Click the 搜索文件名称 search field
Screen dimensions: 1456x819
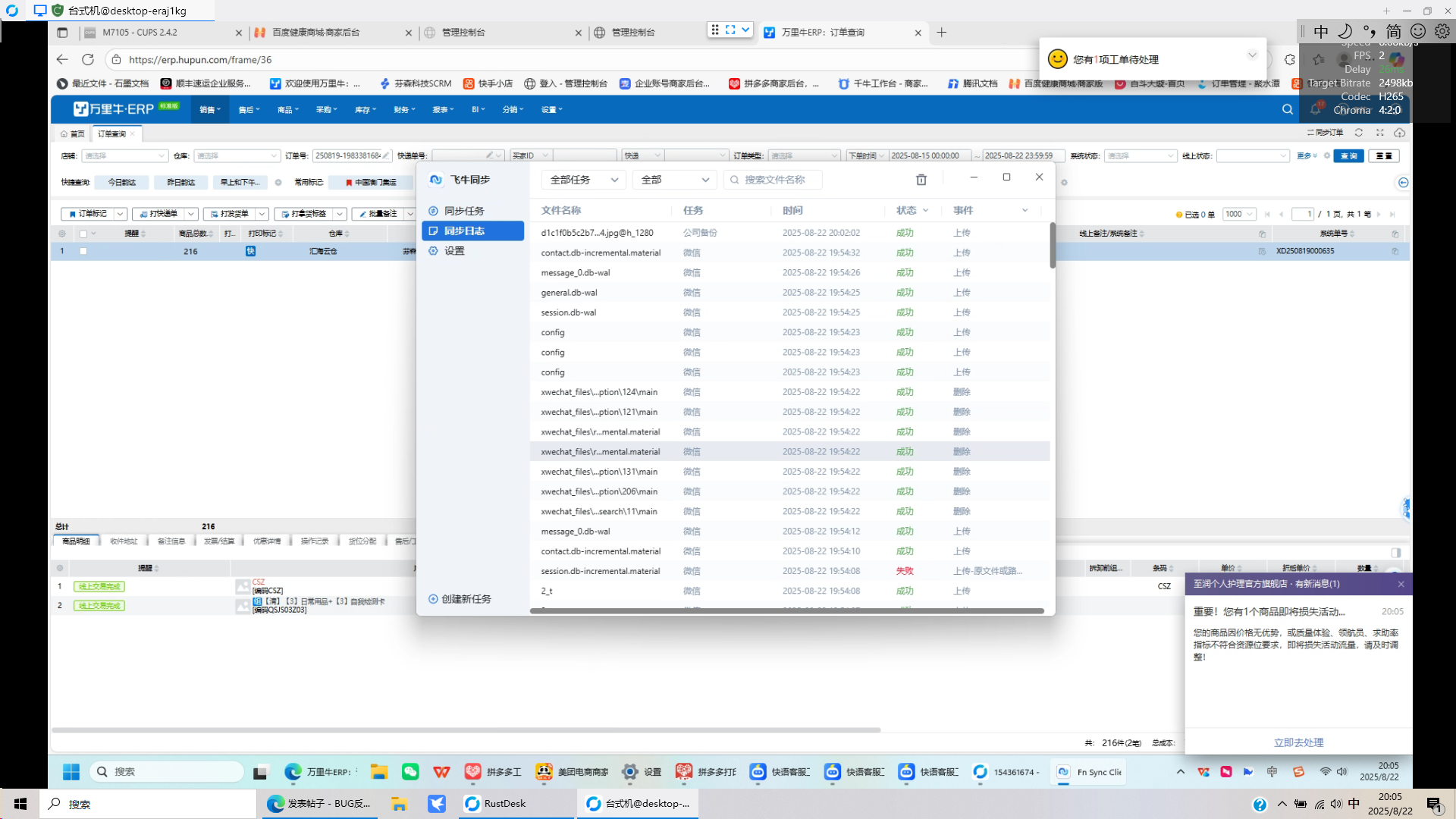point(773,180)
